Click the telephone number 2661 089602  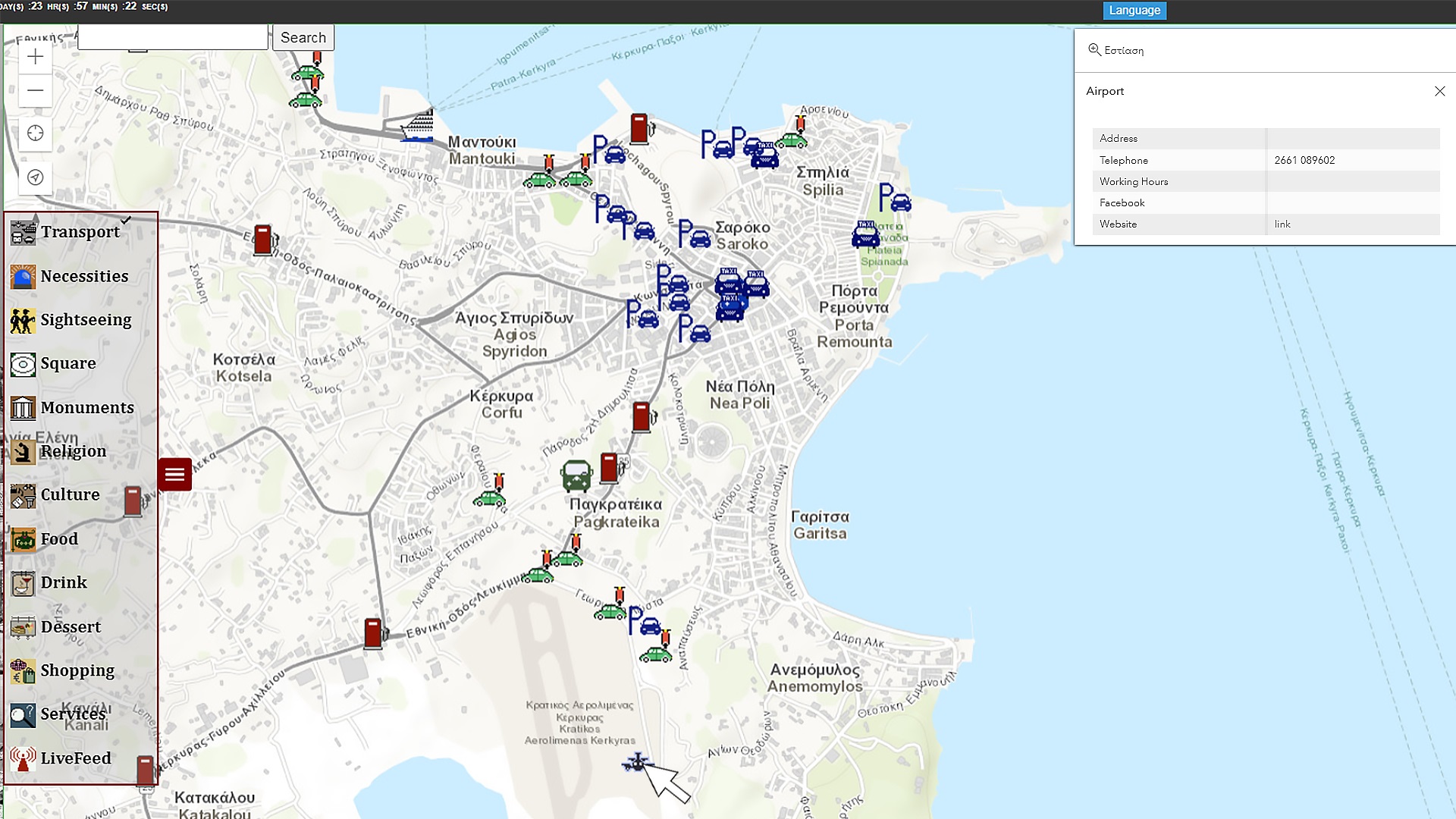click(1304, 161)
